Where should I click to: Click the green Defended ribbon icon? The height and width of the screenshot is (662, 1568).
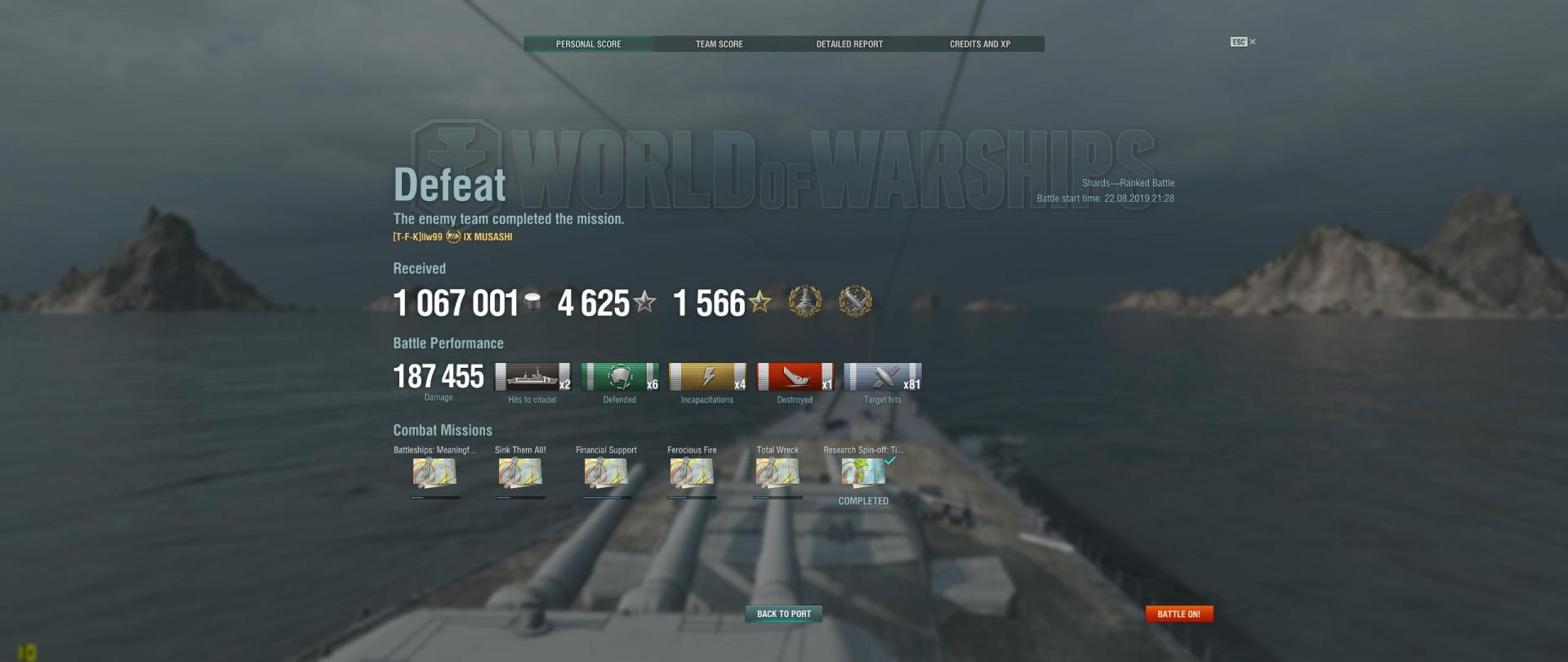coord(620,377)
